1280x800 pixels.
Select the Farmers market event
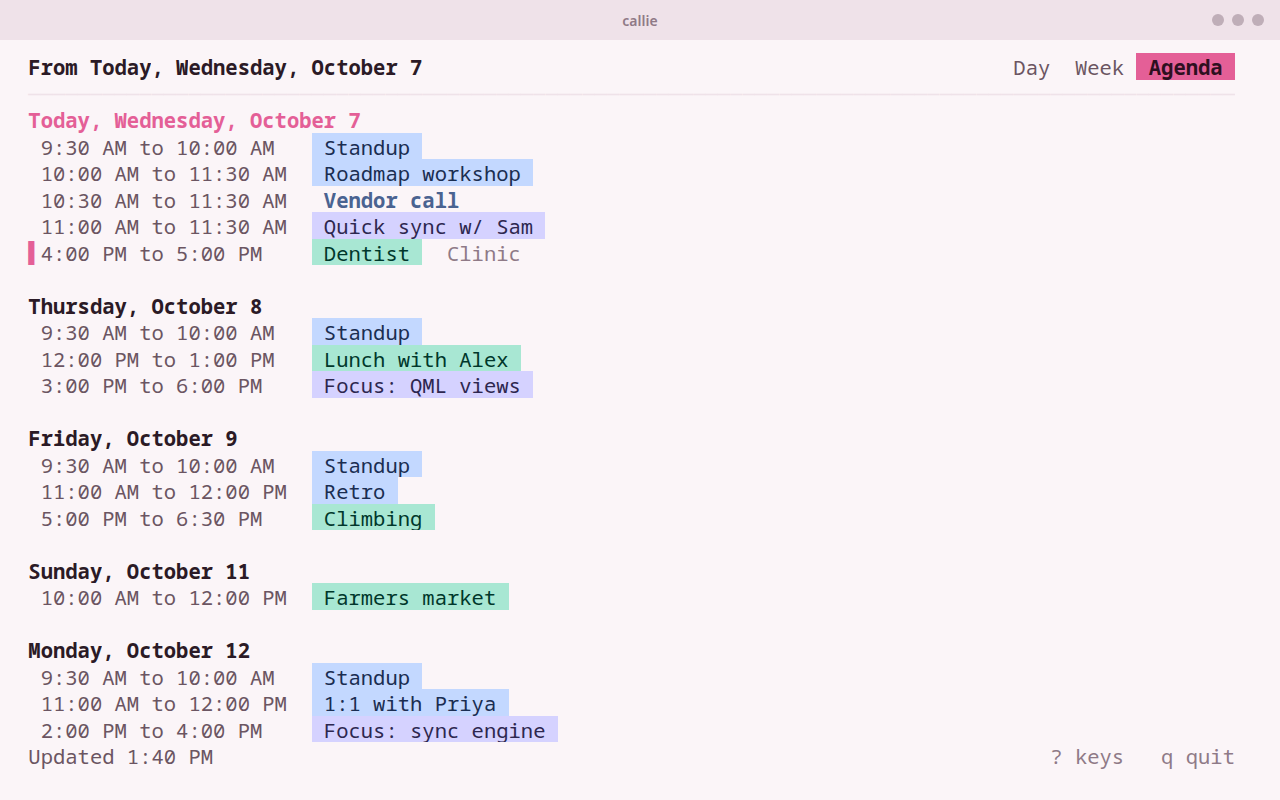tap(410, 598)
